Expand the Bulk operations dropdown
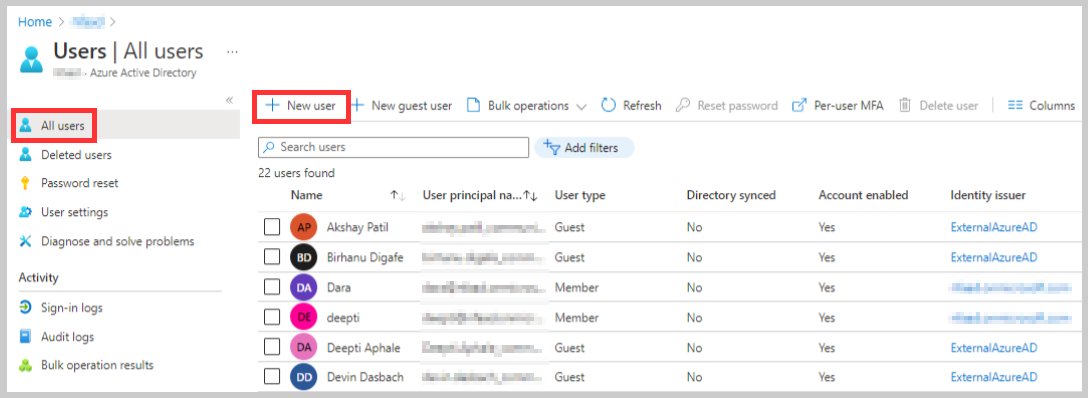 (x=581, y=106)
